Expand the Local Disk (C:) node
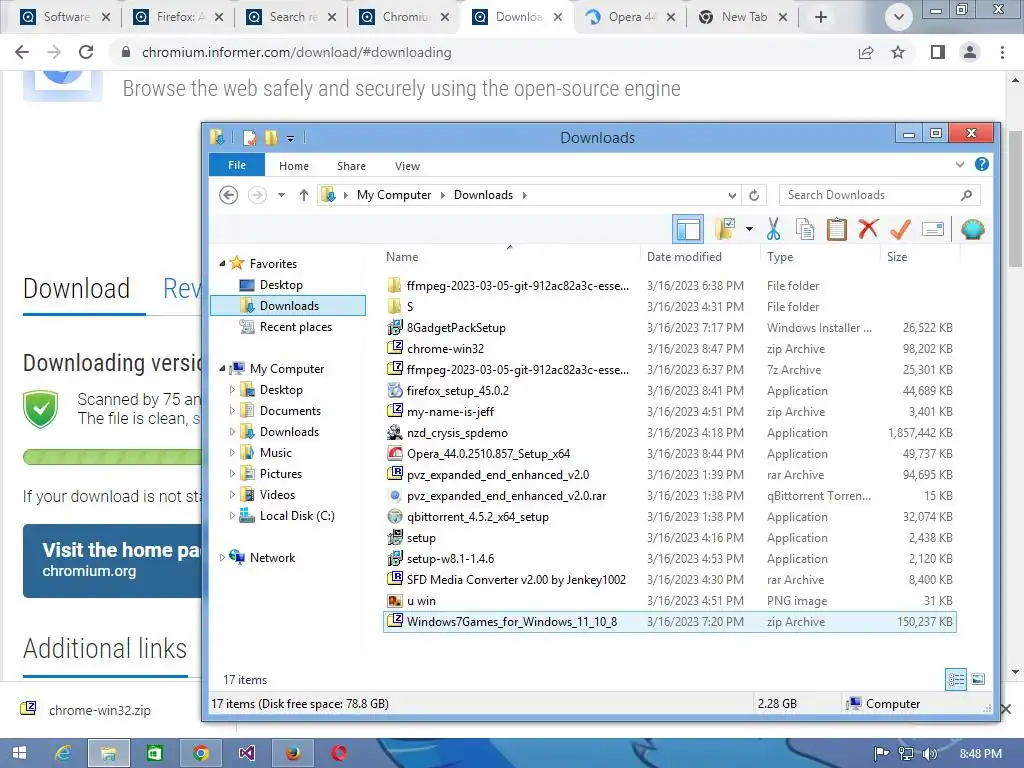The image size is (1024, 768). coord(232,515)
